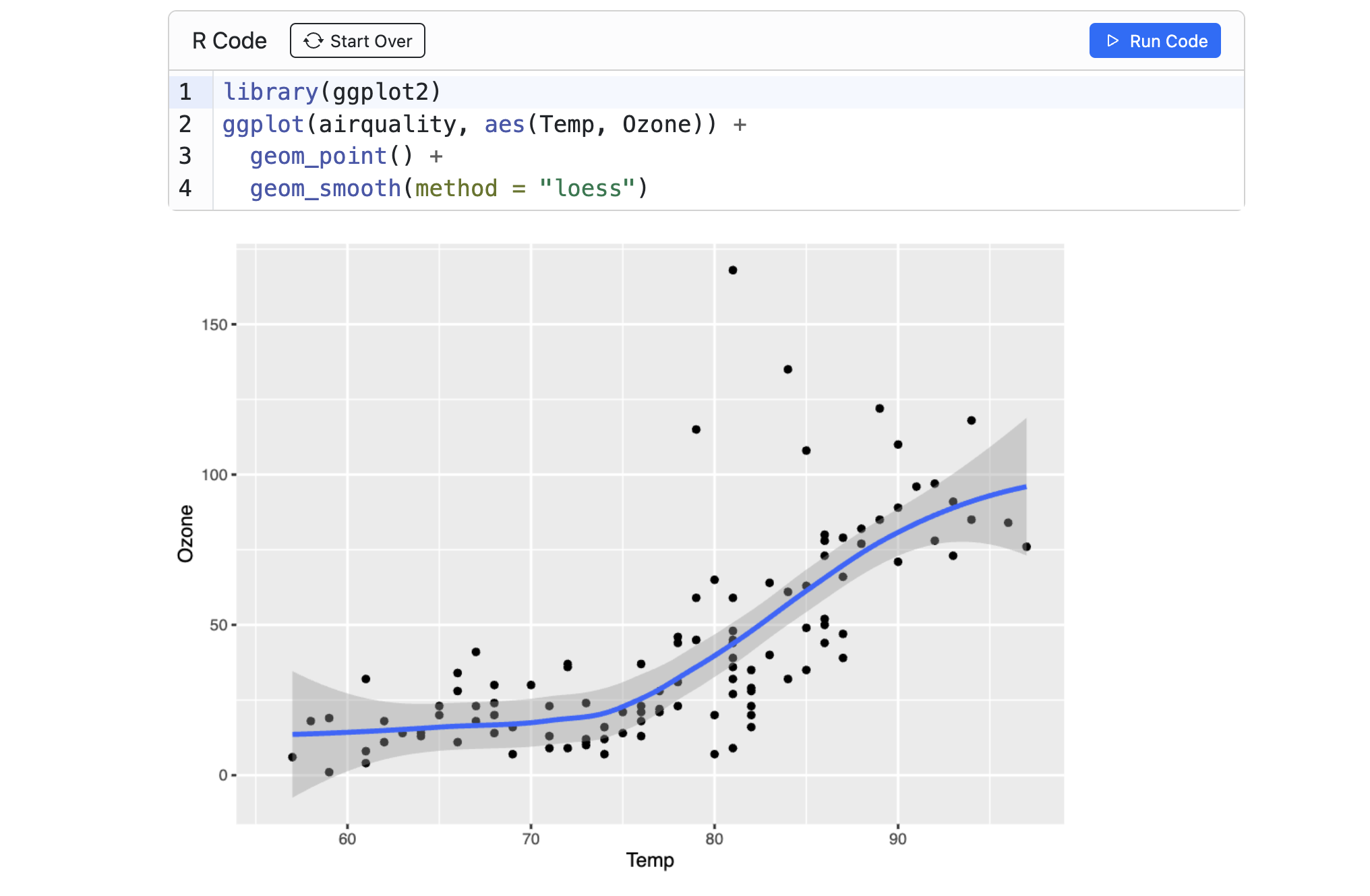Click the R Code panel title
Image resolution: width=1370 pixels, height=896 pixels.
pyautogui.click(x=229, y=40)
